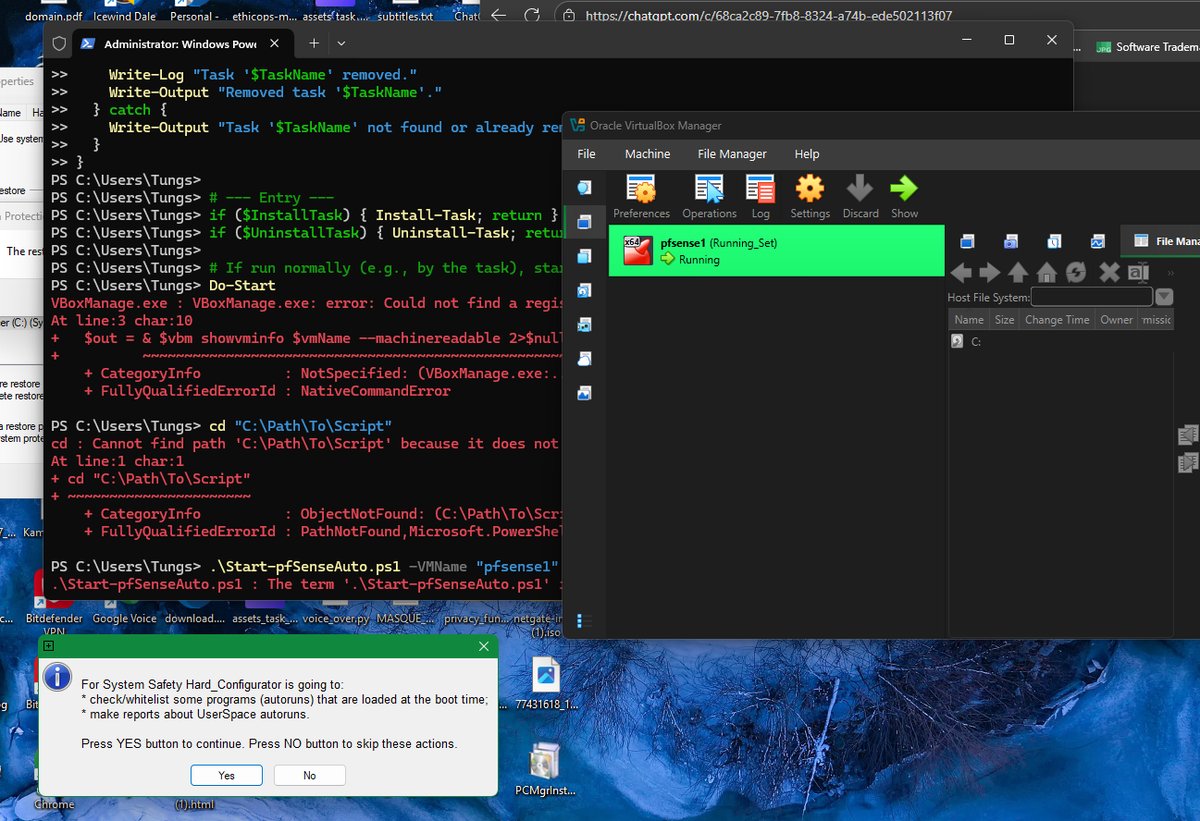Viewport: 1200px width, 821px height.
Task: Click the highlighted Machines icon in VirtualBox sidebar
Action: click(584, 222)
